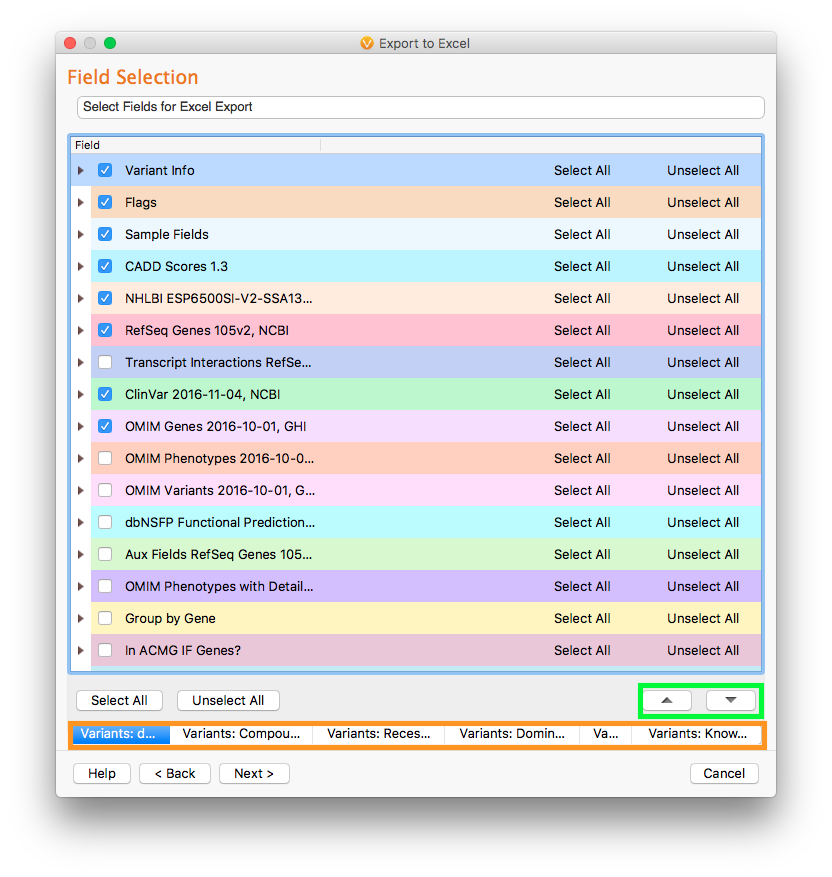Unselect All in the Aux Fields RefSeq Genes row

(x=703, y=554)
